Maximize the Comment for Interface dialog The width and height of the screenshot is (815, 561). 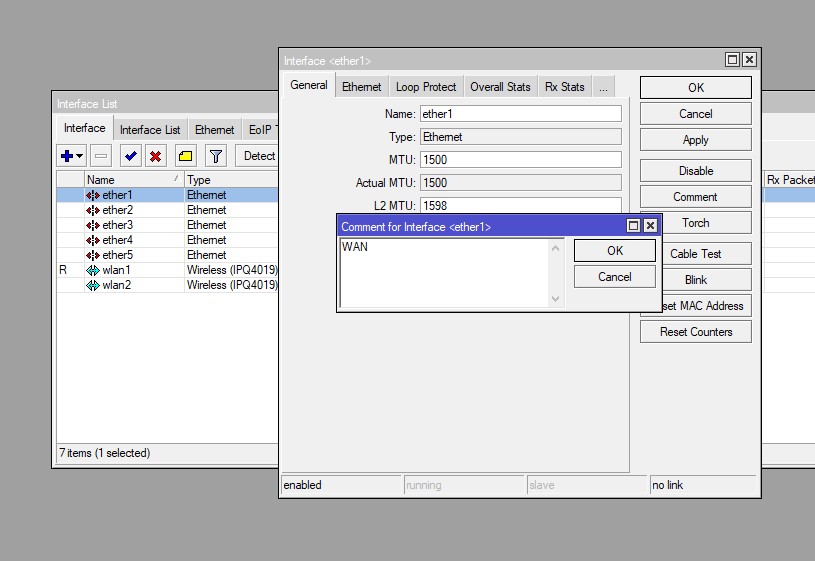[633, 226]
